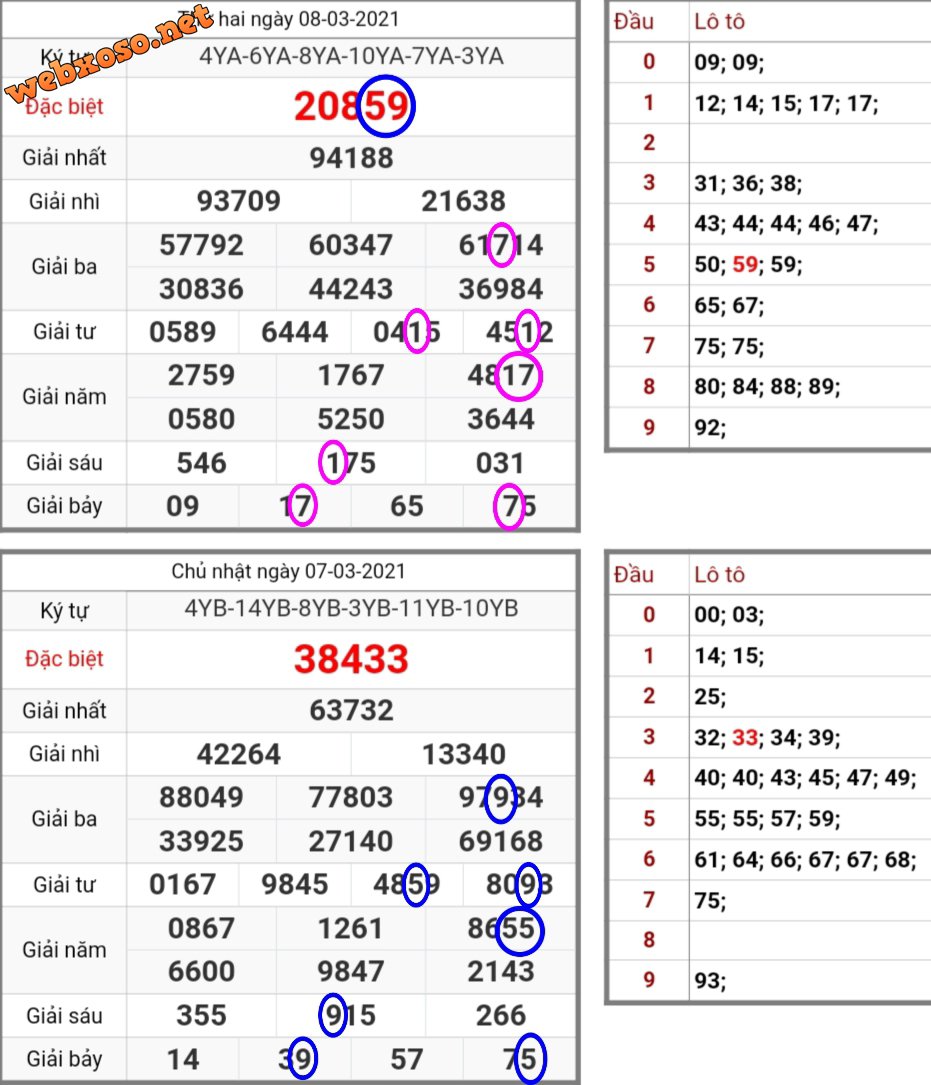Select third prize number 60347
Image resolution: width=931 pixels, height=1085 pixels.
click(351, 245)
